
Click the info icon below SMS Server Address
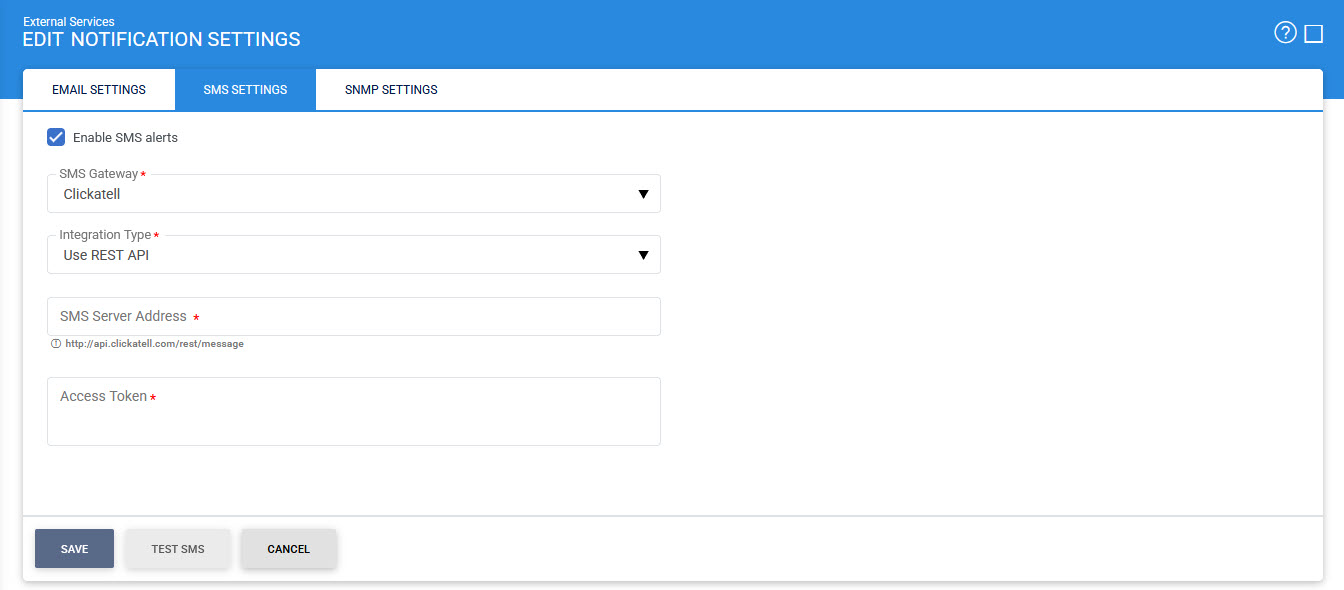coord(56,344)
